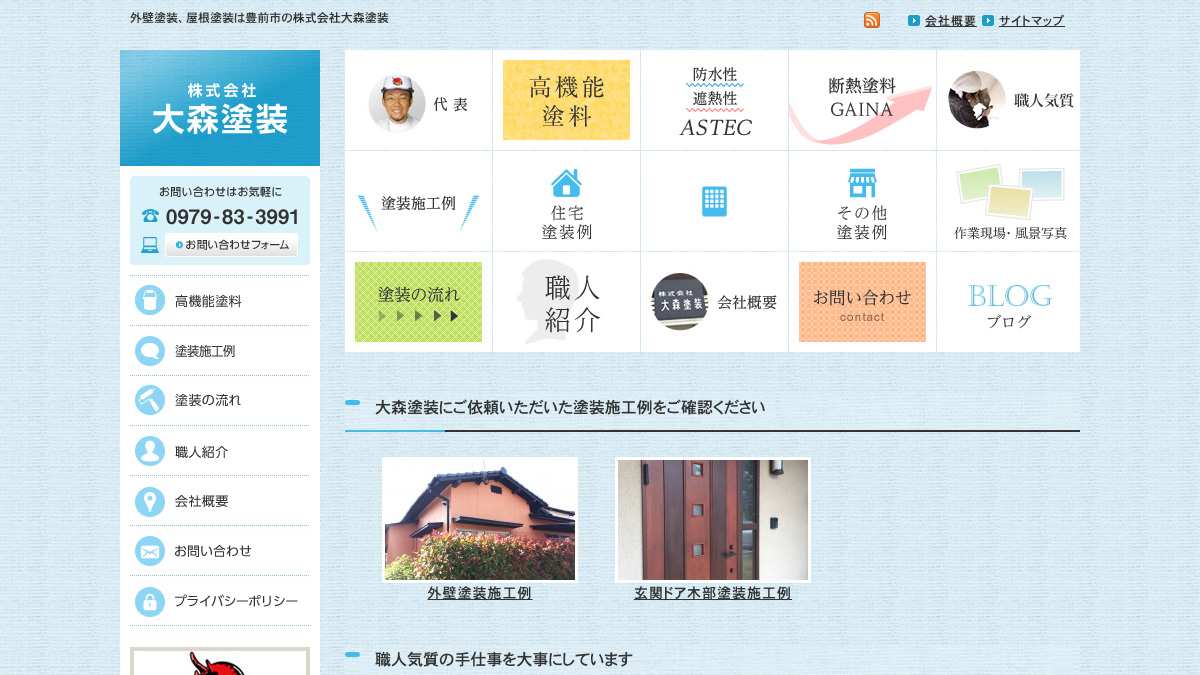This screenshot has height=675, width=1200.
Task: Open the 職人紹介 silhouette tile
Action: [566, 302]
